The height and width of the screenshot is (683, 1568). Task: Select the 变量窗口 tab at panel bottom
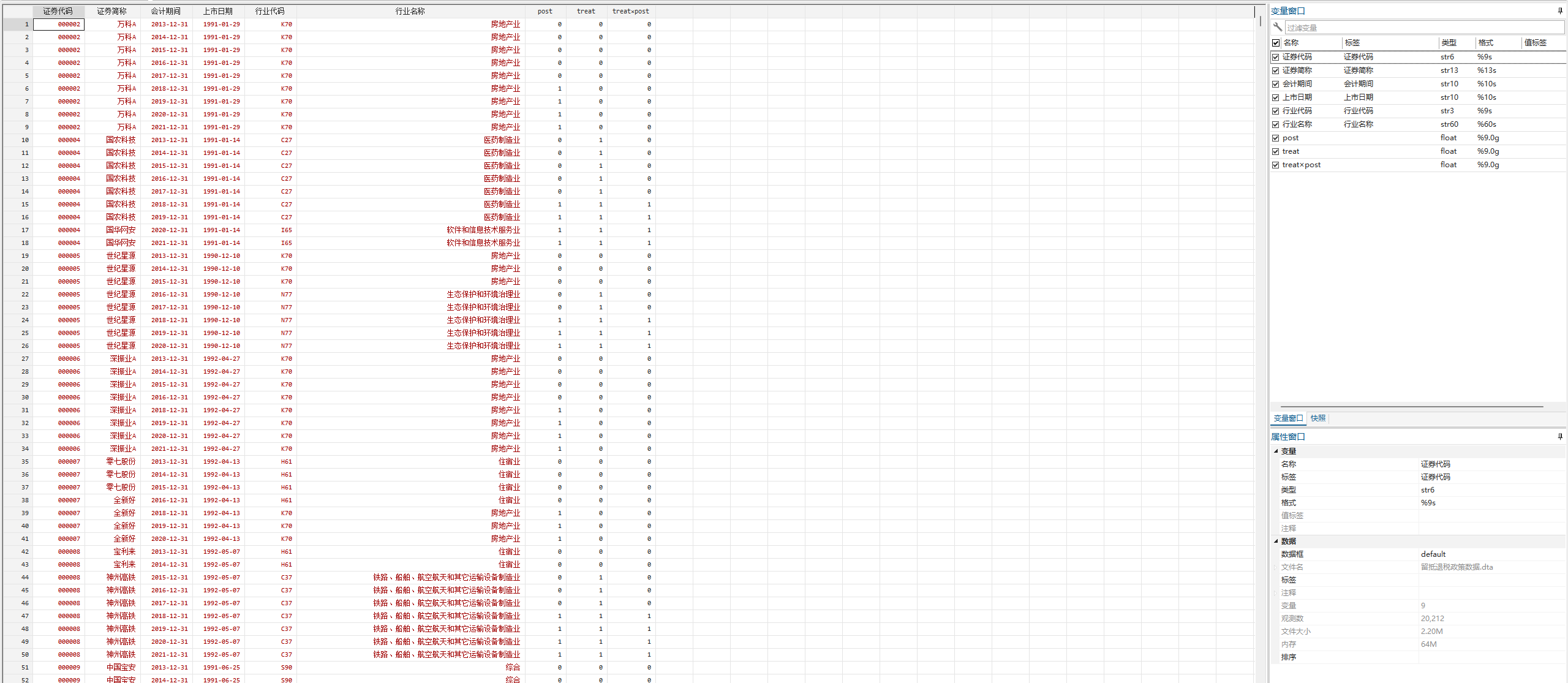coord(1288,418)
